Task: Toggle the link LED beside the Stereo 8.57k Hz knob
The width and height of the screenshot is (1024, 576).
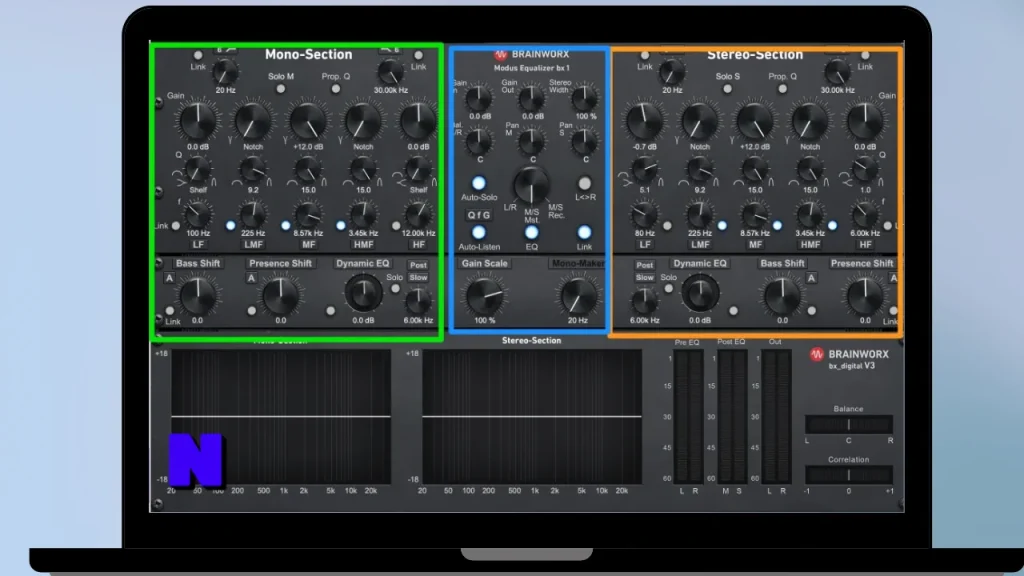Action: click(x=777, y=226)
